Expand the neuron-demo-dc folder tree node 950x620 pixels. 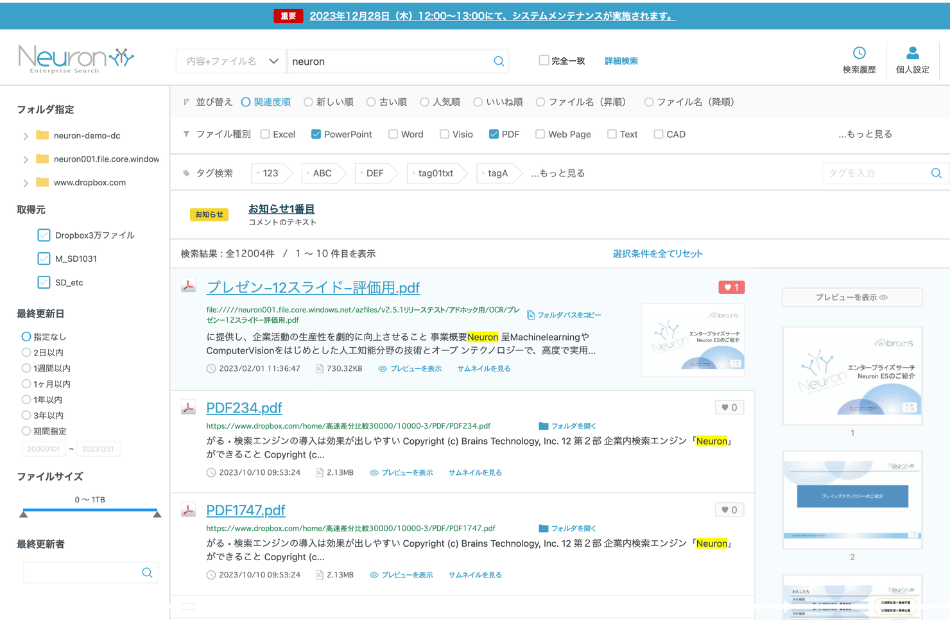point(25,135)
